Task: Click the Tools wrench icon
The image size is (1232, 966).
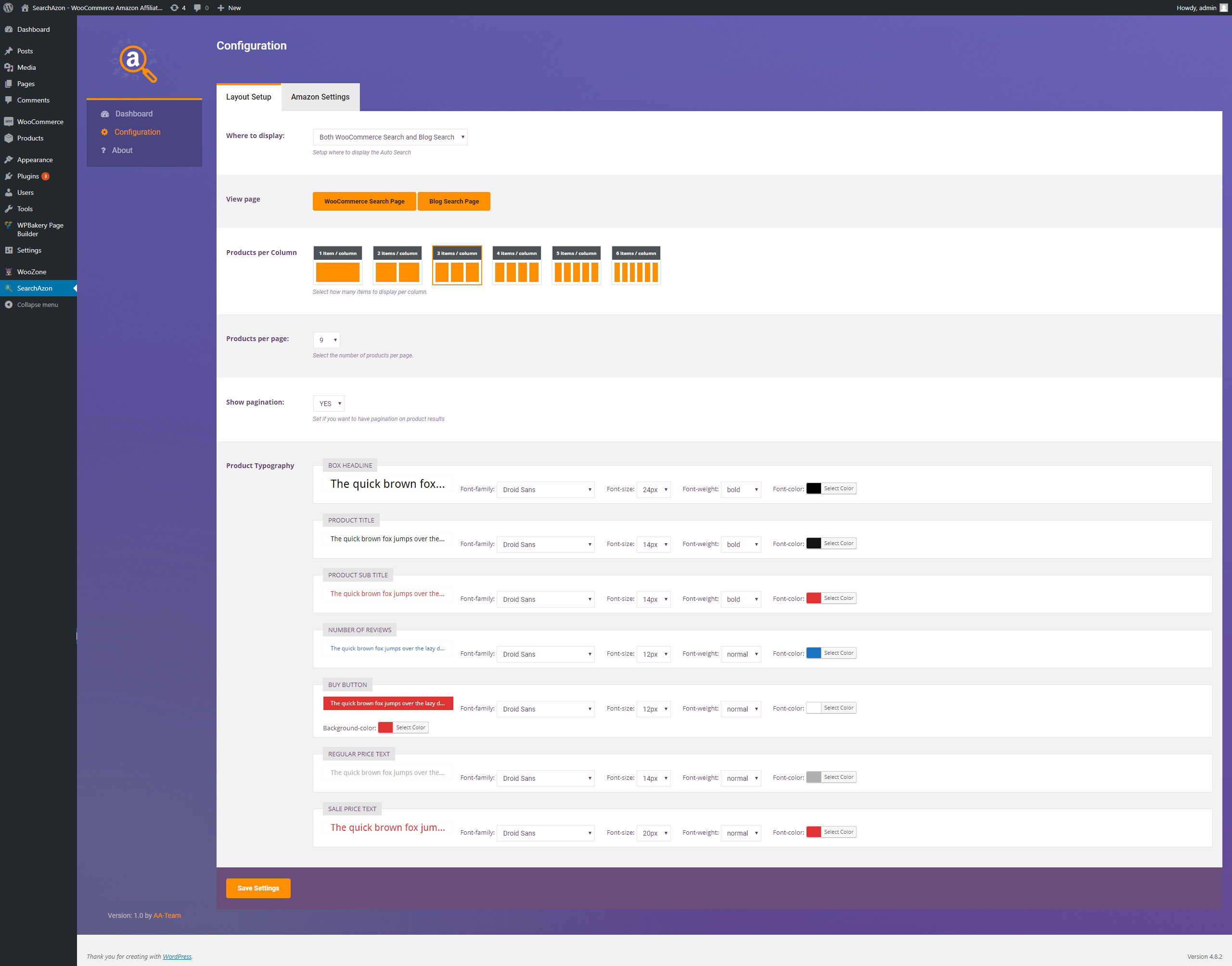Action: 9,209
